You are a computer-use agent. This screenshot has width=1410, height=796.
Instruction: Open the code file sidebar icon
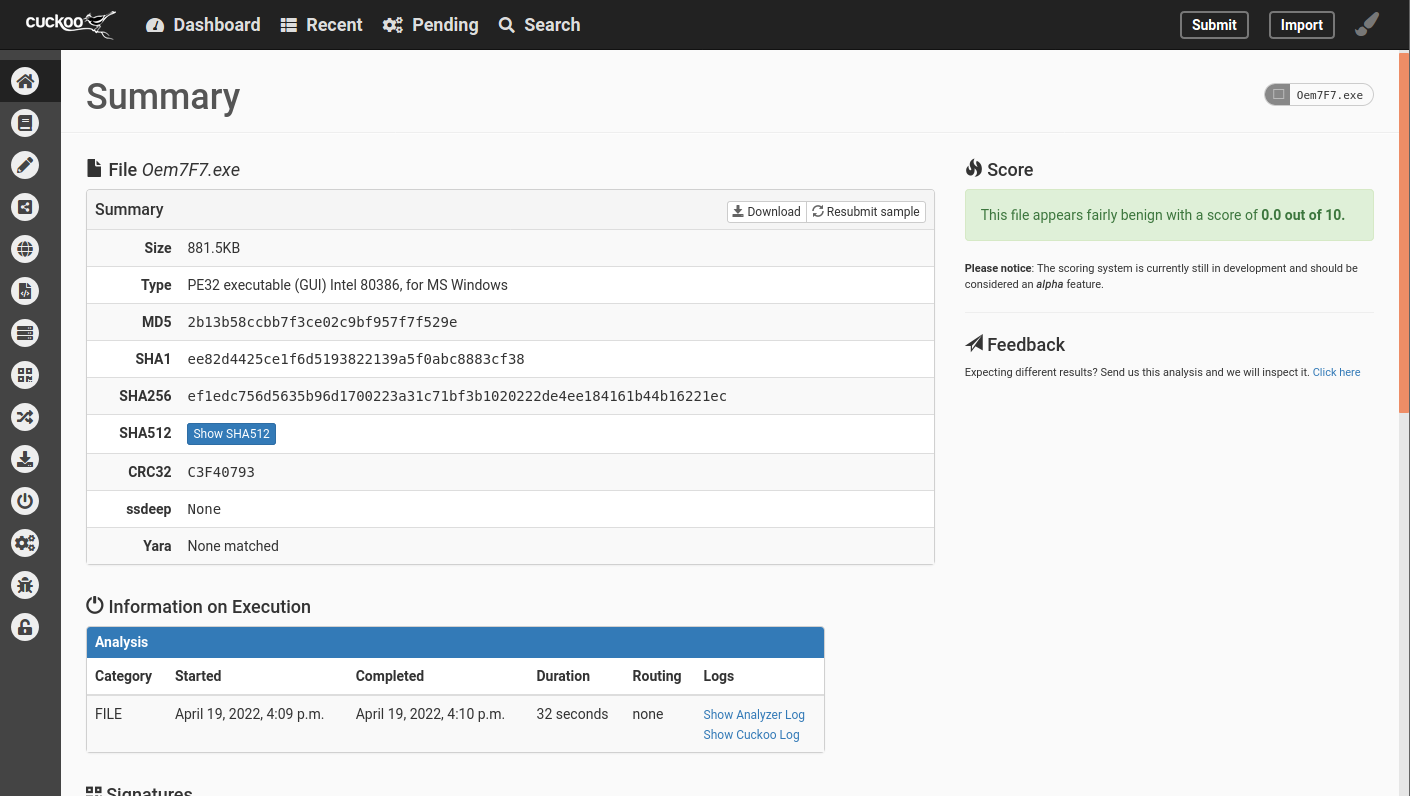(x=25, y=291)
